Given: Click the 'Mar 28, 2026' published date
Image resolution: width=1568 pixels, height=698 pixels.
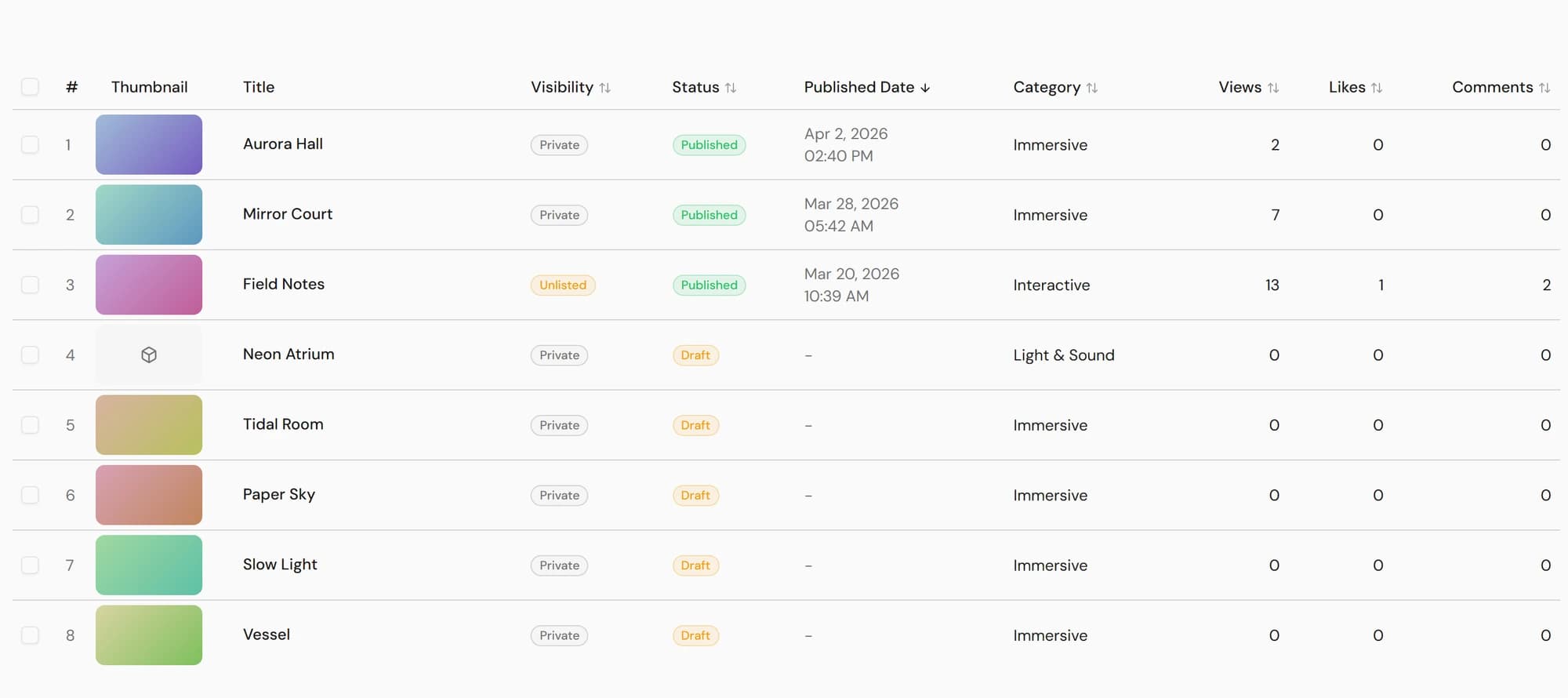Looking at the screenshot, I should tap(851, 204).
